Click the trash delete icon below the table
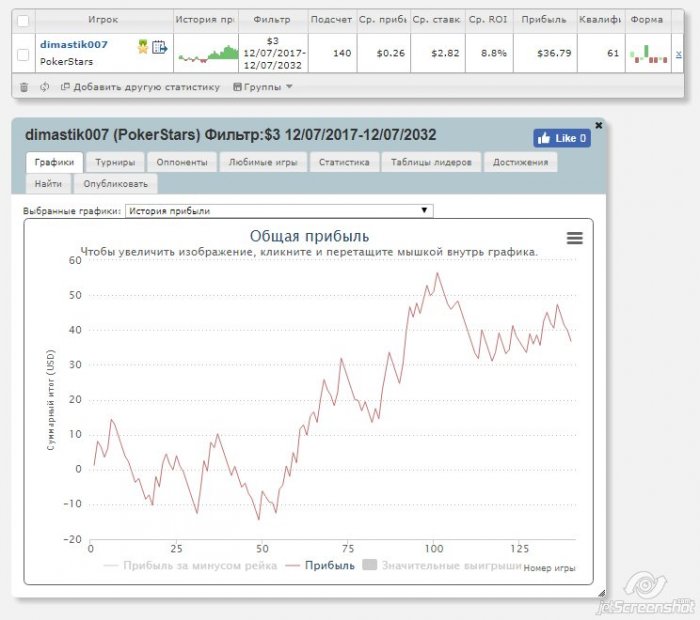The height and width of the screenshot is (620, 700). point(24,87)
